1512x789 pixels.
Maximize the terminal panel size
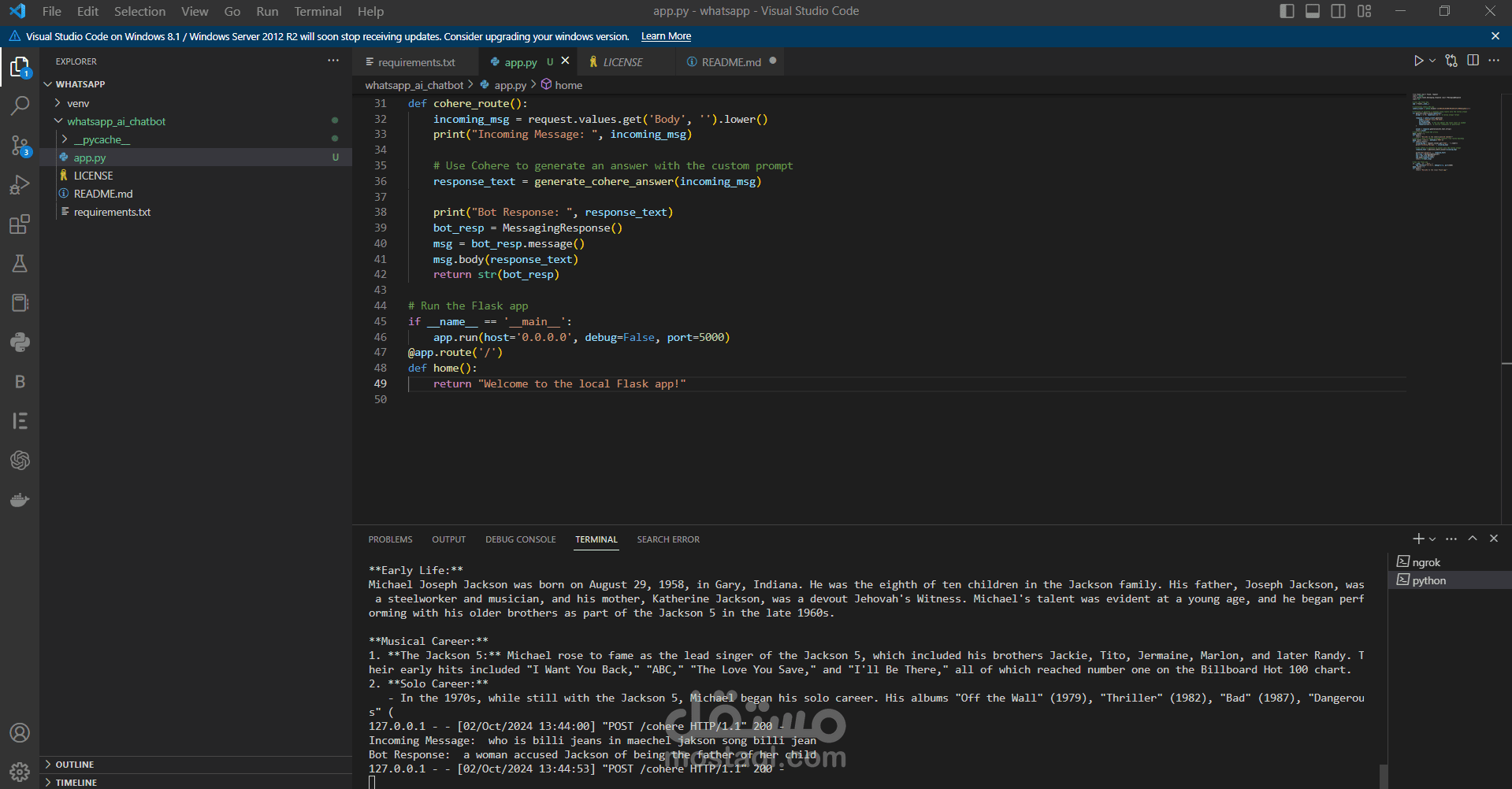coord(1473,539)
